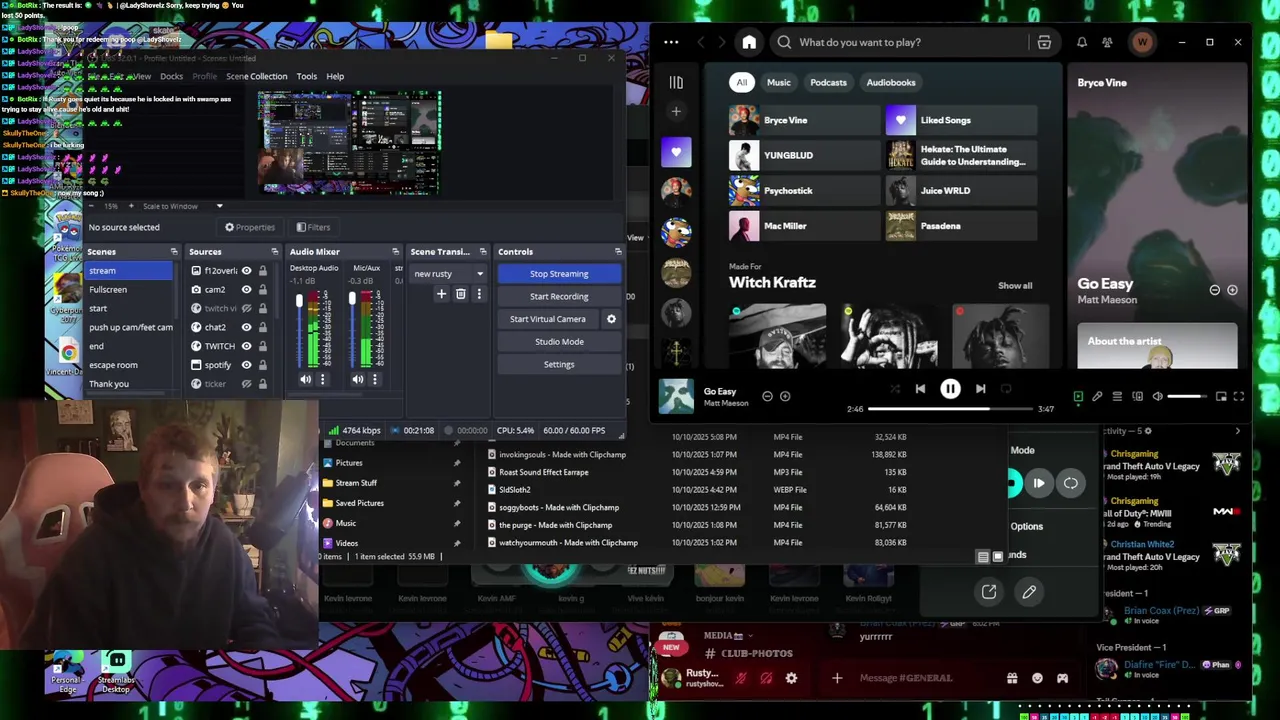Adjust Spotify volume slider
Screen dimensions: 1280x720
click(1187, 397)
